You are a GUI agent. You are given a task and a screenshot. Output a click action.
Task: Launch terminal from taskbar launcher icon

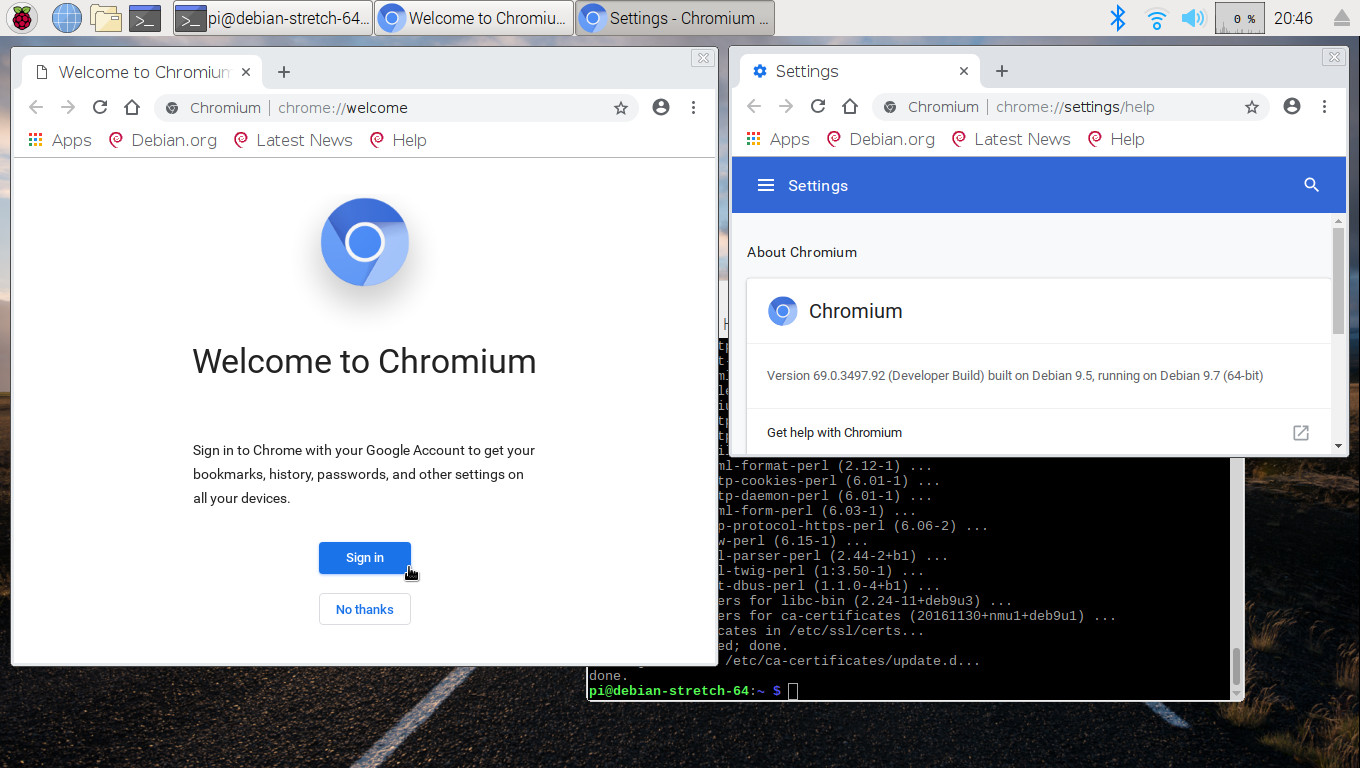[x=145, y=17]
